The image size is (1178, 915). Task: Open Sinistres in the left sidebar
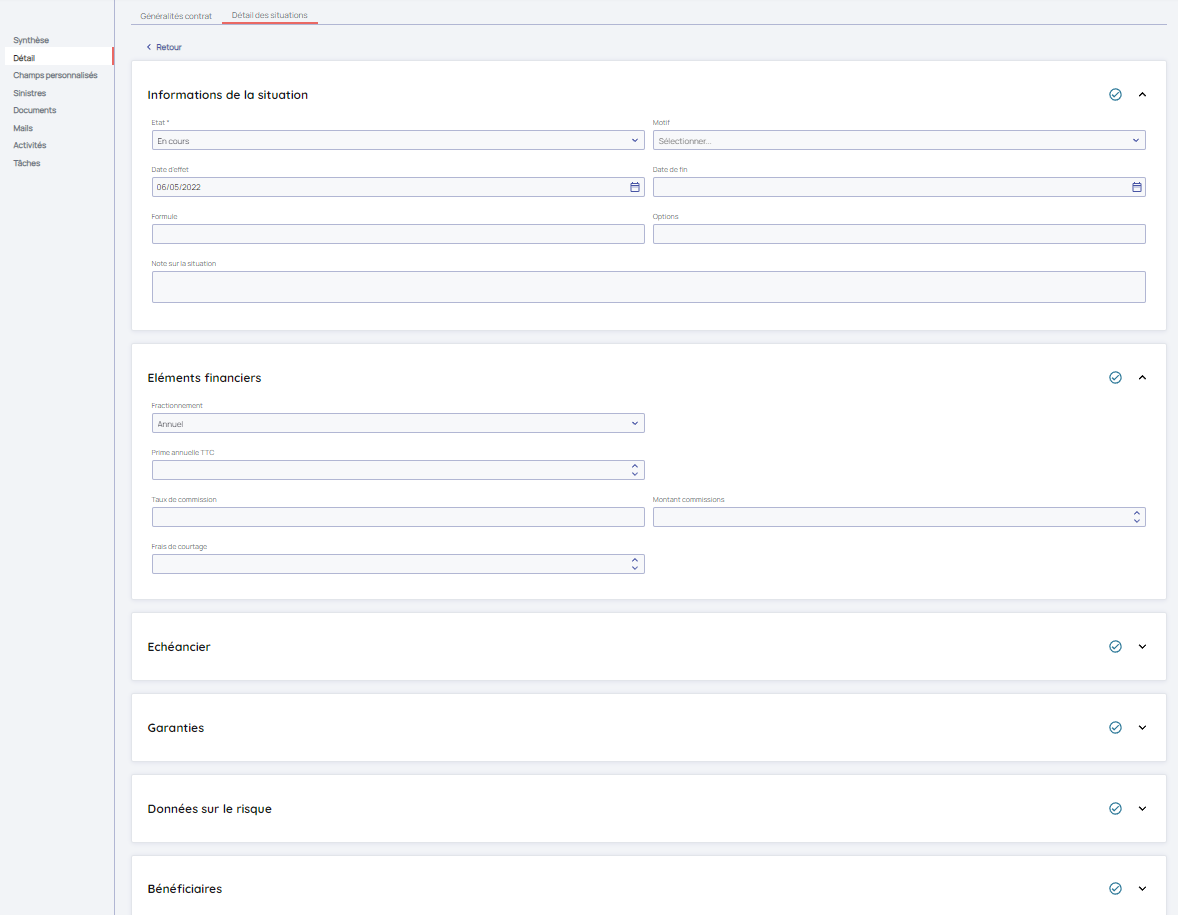click(x=30, y=93)
